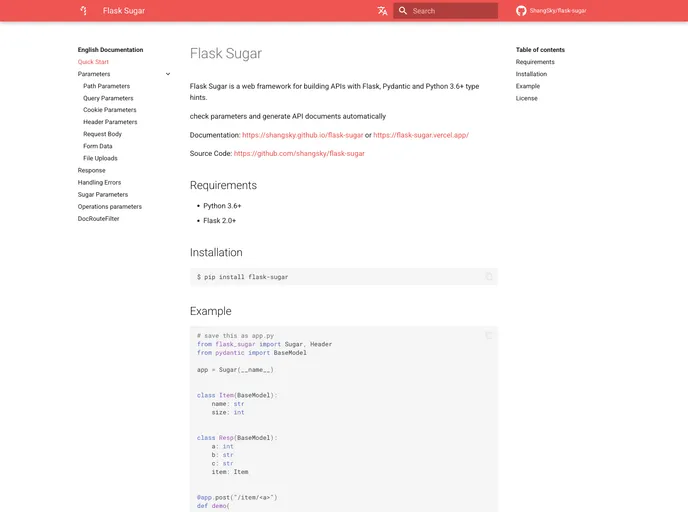Viewport: 688px width, 512px height.
Task: Click the English Documentation sidebar heading
Action: [x=111, y=50]
